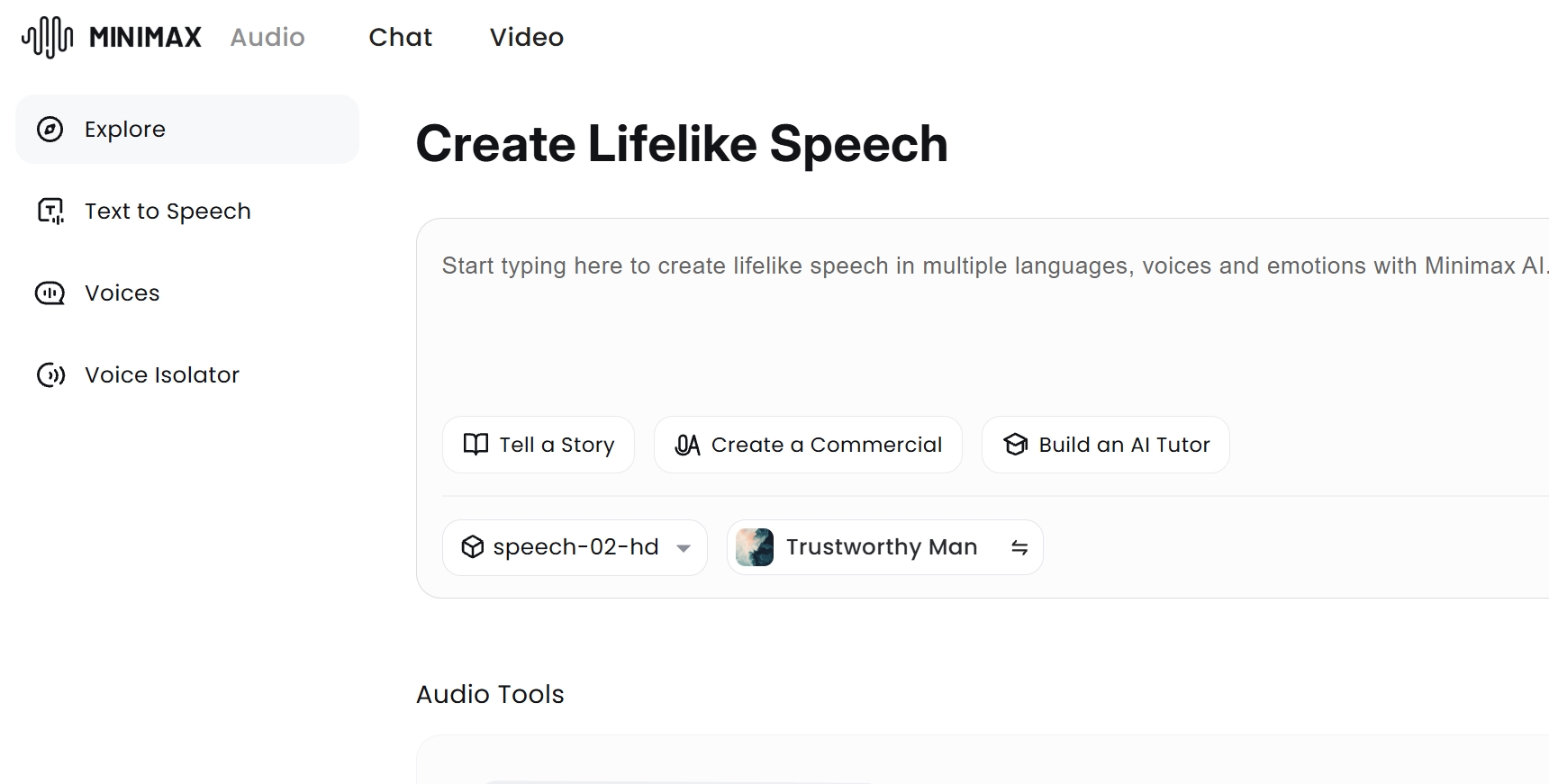Click the graduation cap AI Tutor icon

[x=1015, y=445]
